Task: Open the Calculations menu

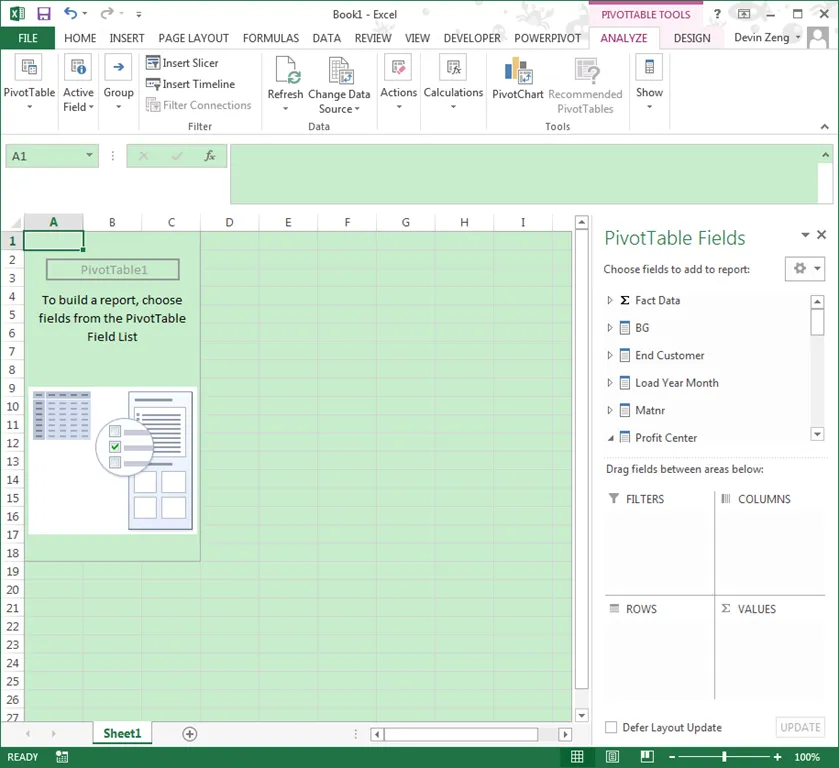Action: (453, 82)
